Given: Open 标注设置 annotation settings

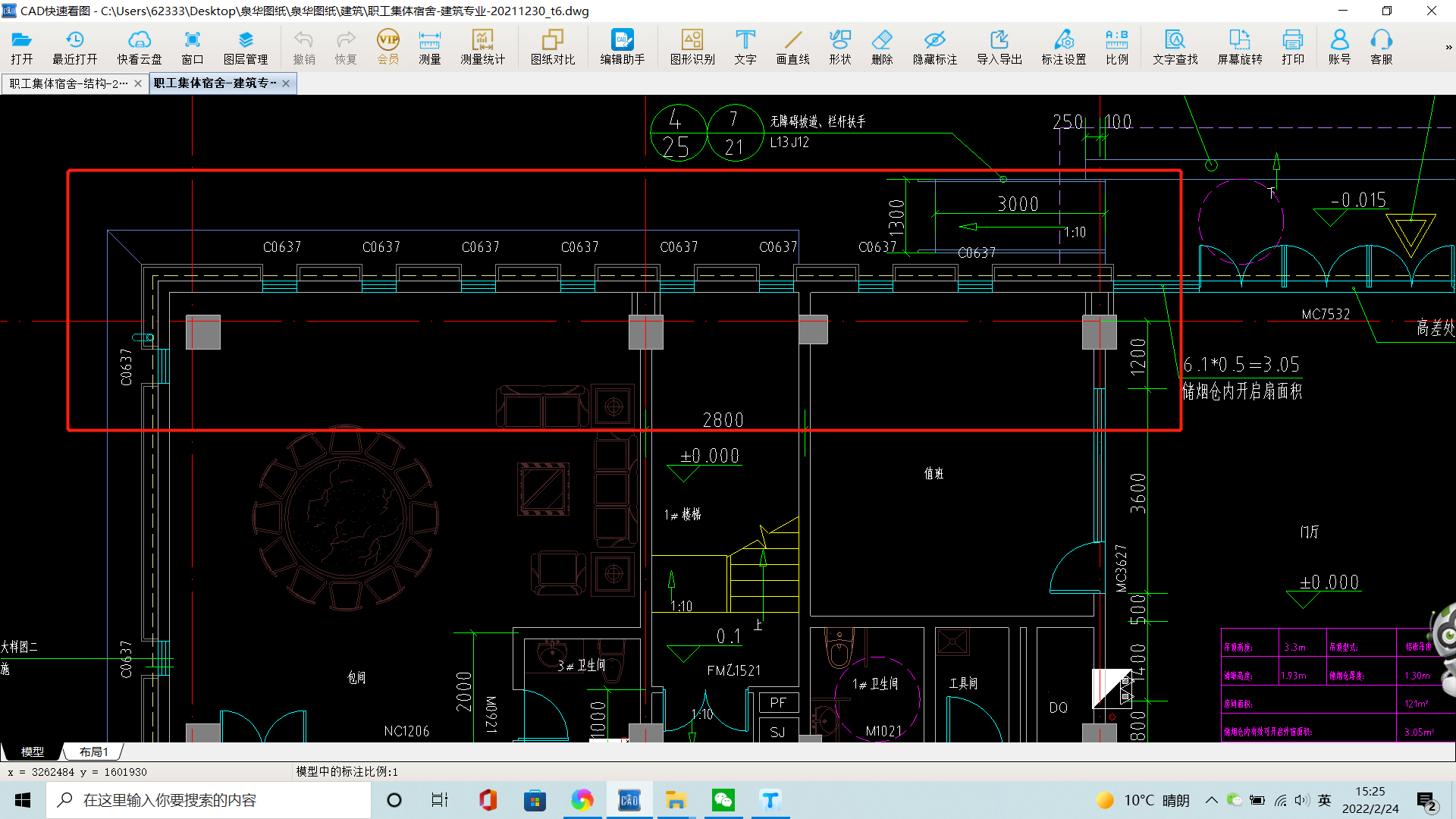Looking at the screenshot, I should (1064, 47).
